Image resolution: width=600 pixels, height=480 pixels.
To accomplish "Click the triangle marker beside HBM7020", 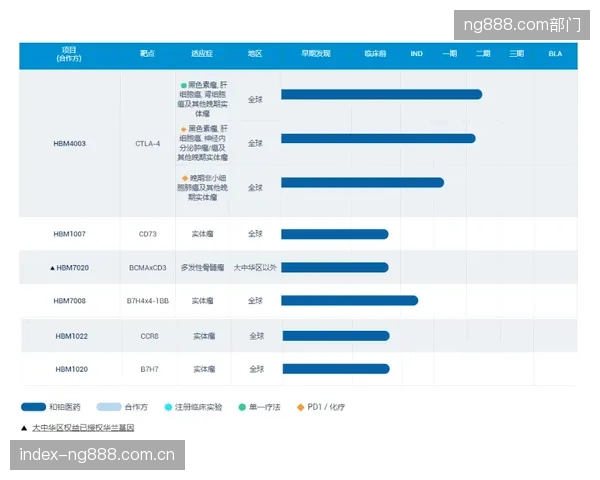I will [52, 268].
